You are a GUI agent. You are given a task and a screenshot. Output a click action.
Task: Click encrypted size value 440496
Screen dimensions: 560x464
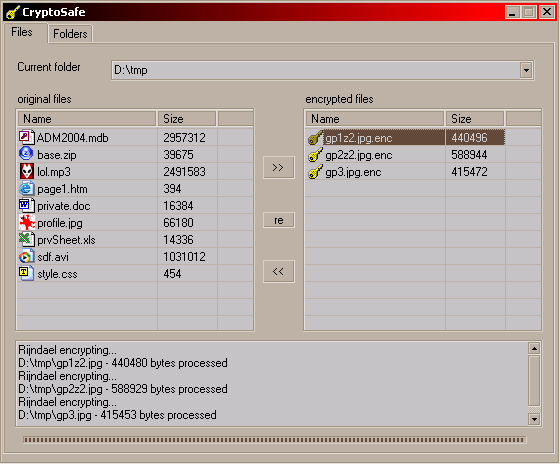click(469, 138)
